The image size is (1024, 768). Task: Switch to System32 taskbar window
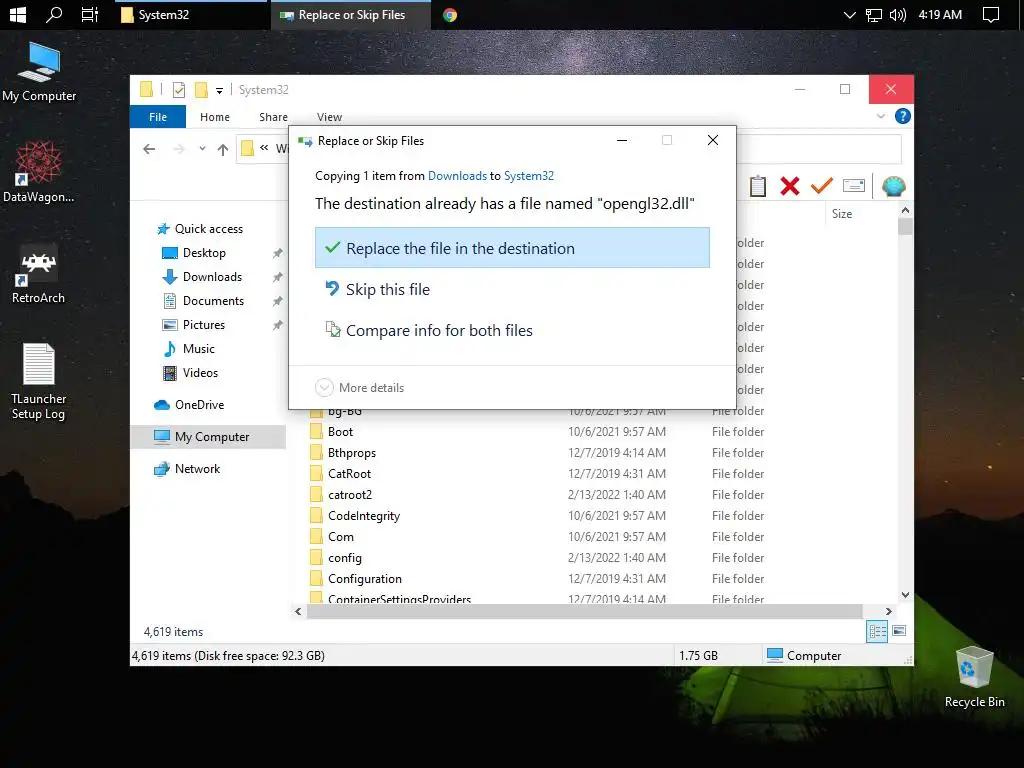click(189, 14)
